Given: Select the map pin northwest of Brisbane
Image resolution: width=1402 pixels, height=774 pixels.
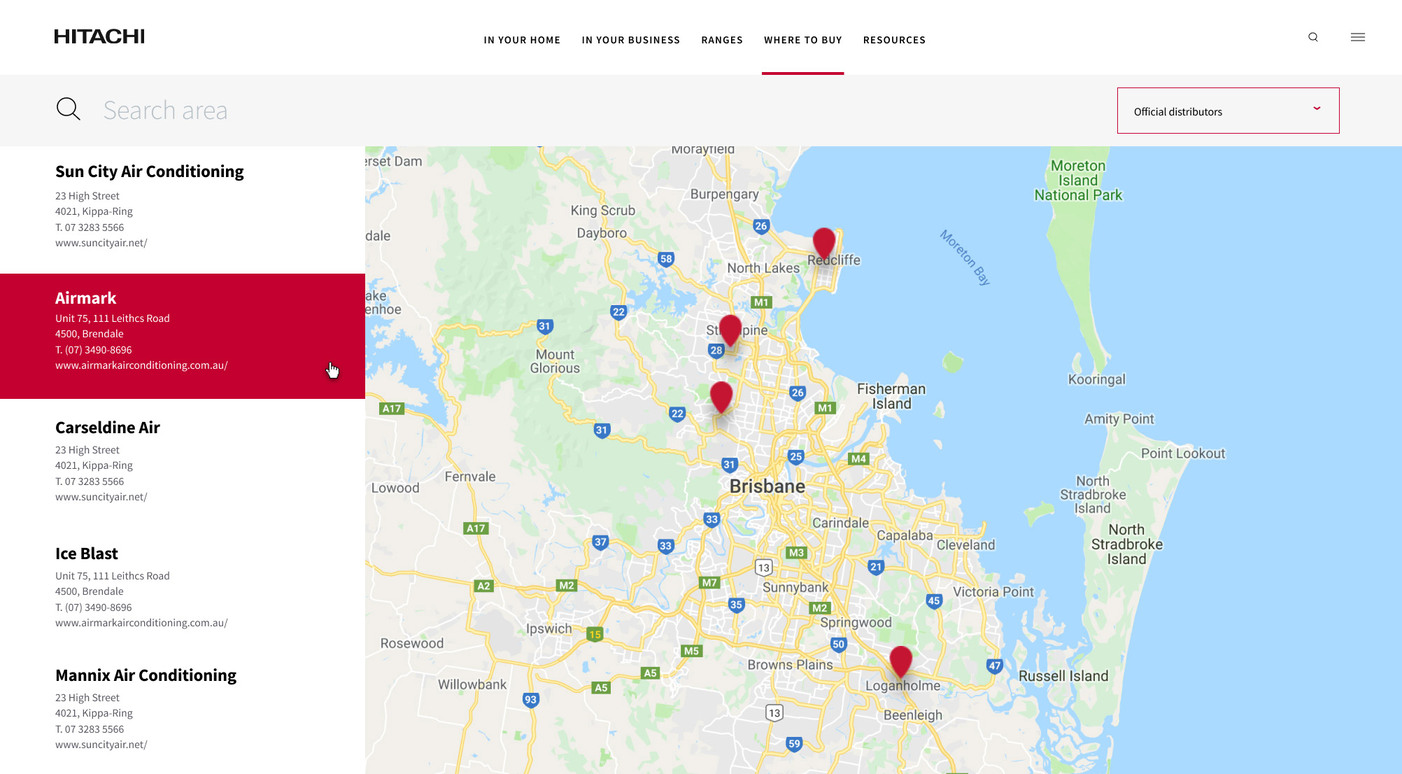Looking at the screenshot, I should pos(721,397).
